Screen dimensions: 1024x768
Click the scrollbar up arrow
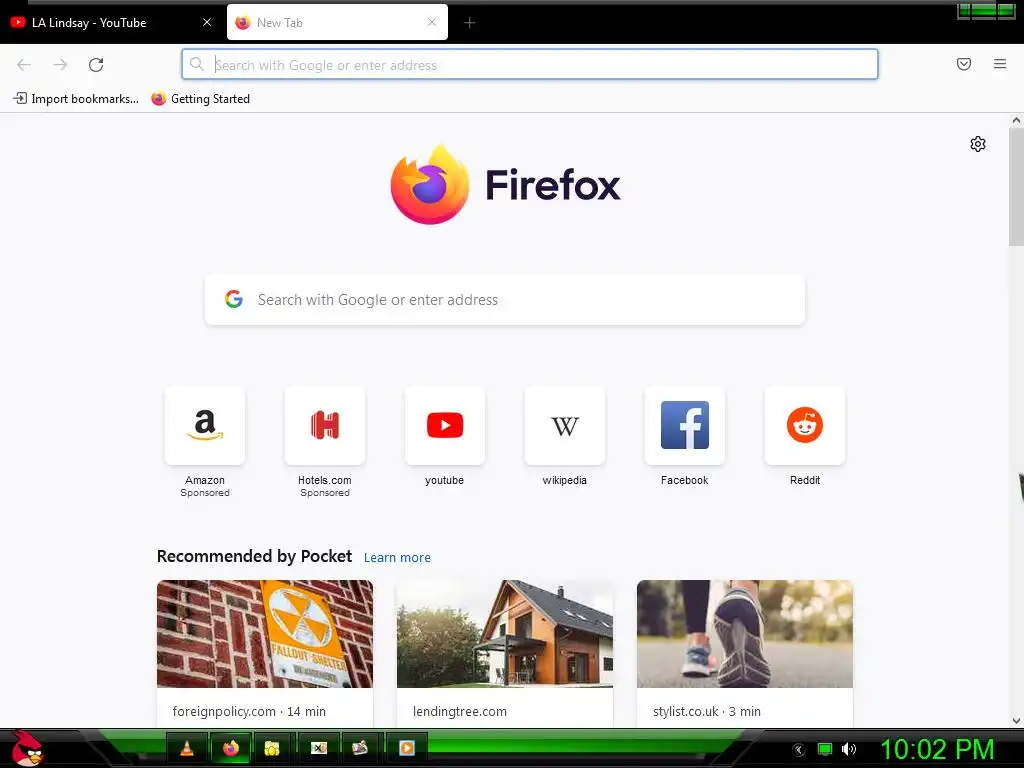click(1016, 120)
